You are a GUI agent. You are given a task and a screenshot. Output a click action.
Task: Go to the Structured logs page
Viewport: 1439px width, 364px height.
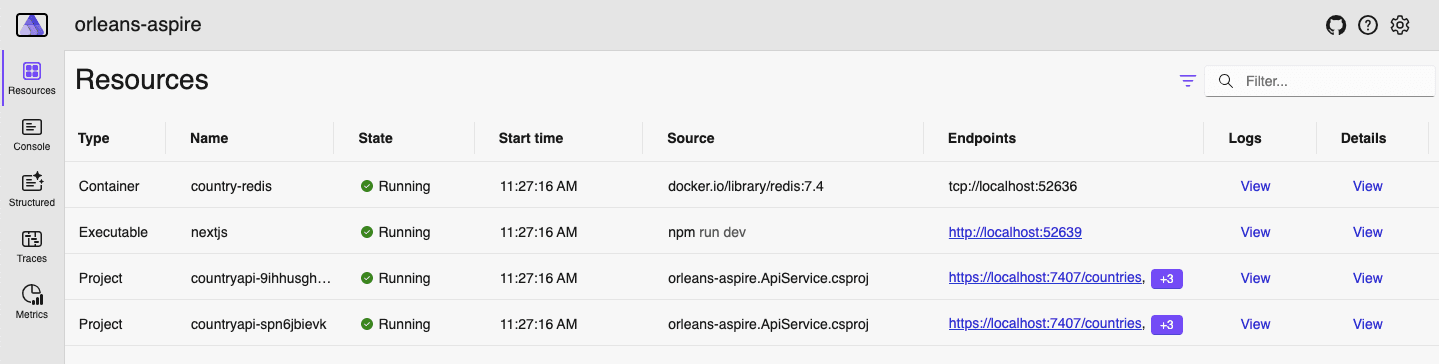(32, 190)
